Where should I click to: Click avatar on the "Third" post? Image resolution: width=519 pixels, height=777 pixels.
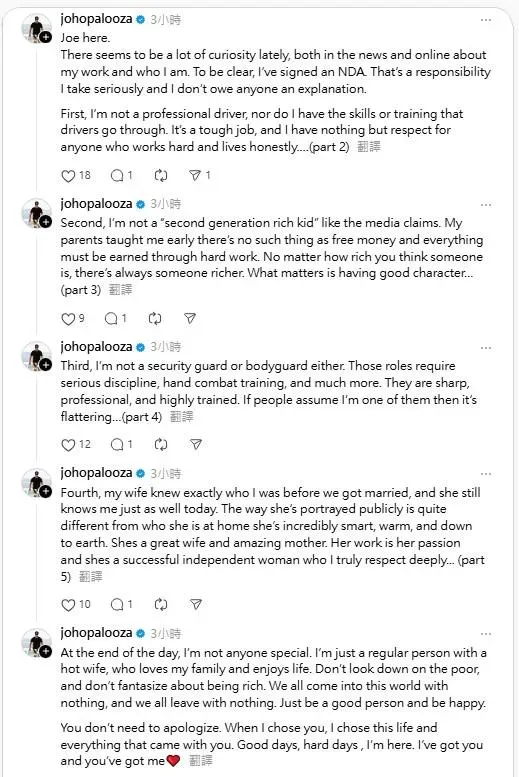[x=36, y=356]
